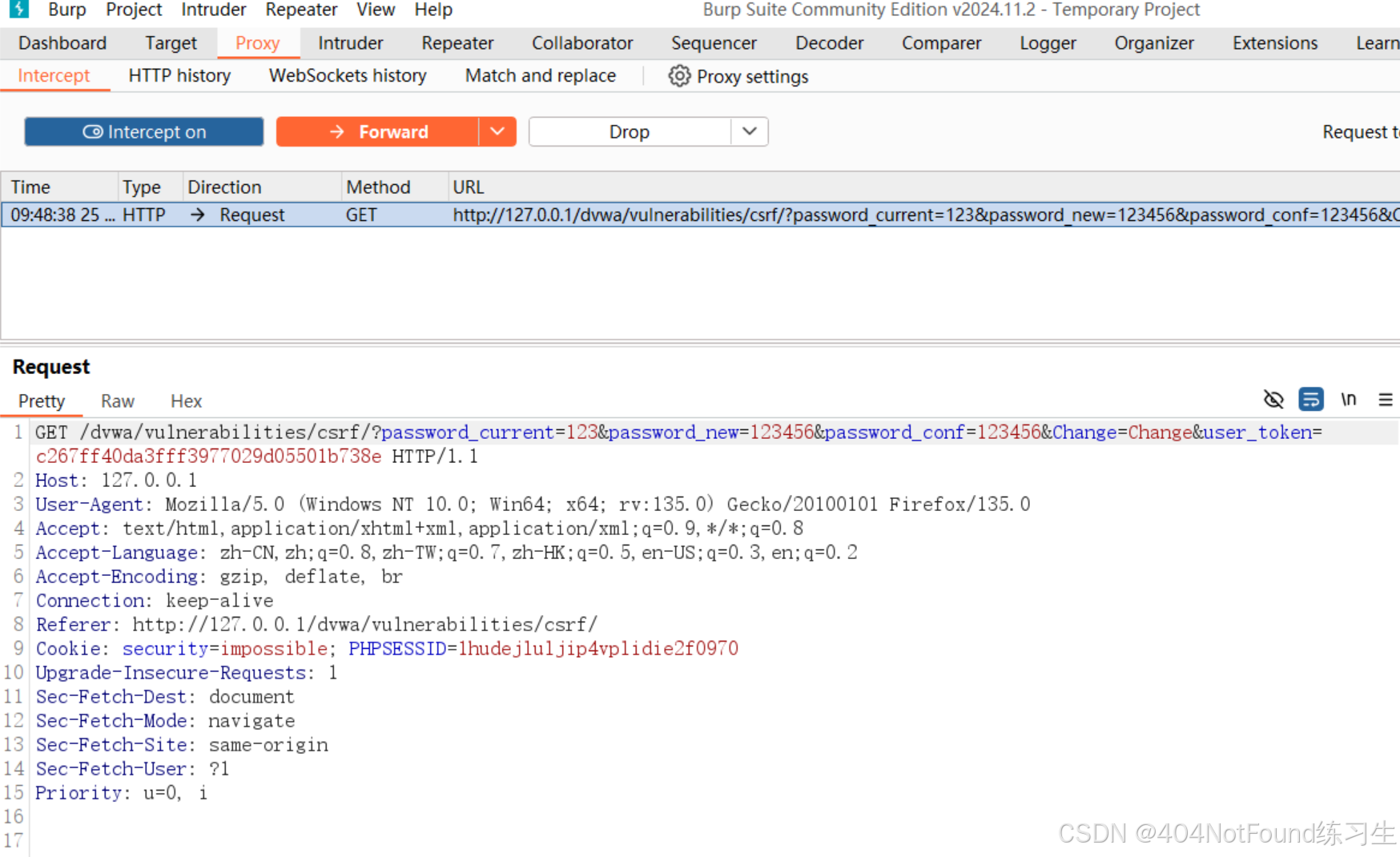Select the intercepted GET request row
1400x857 pixels.
[701, 215]
